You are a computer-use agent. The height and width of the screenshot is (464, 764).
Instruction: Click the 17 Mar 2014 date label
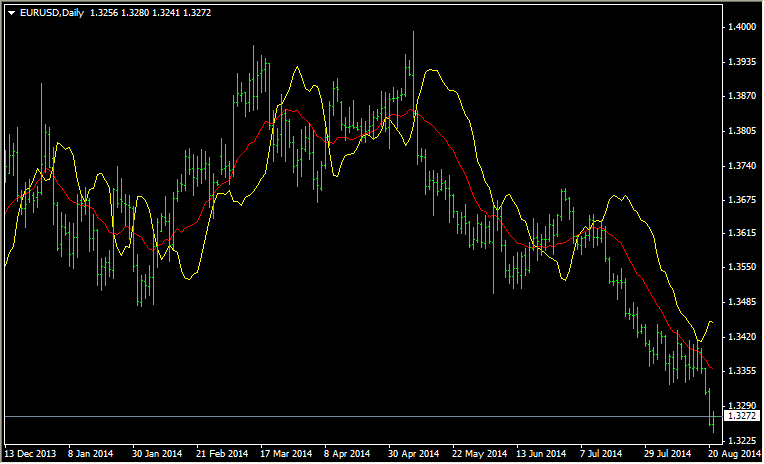tap(286, 454)
